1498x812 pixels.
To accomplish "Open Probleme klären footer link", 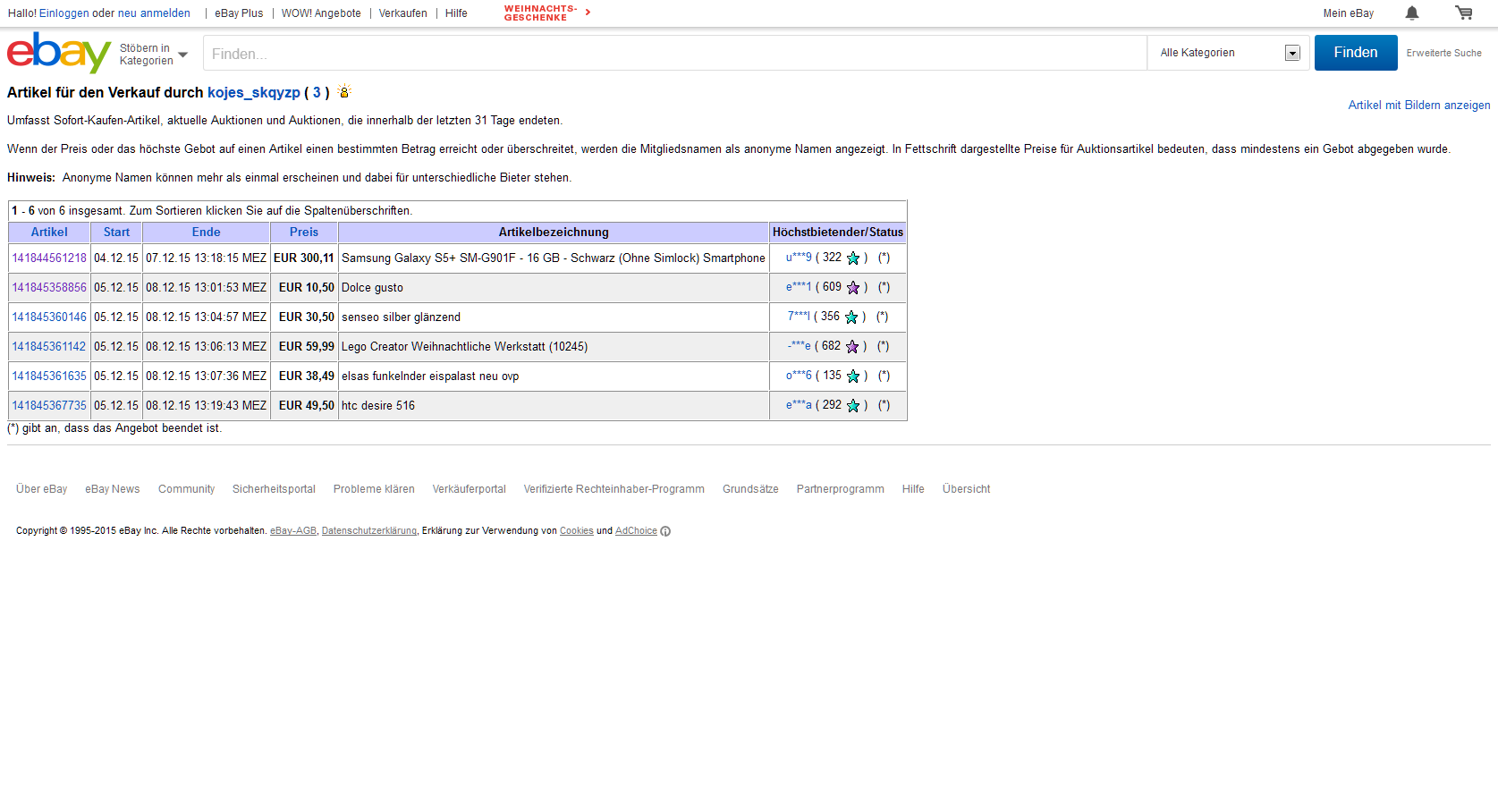I will click(x=374, y=489).
